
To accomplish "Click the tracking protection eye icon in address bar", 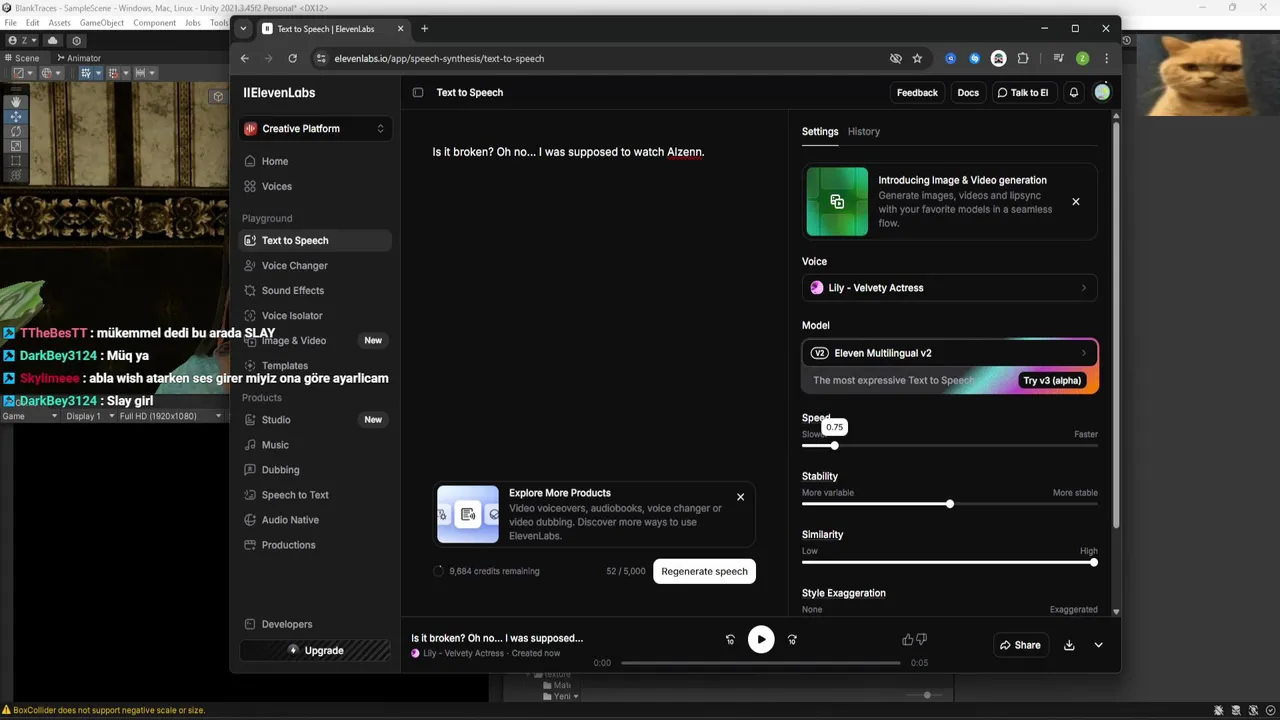I will pos(896,58).
